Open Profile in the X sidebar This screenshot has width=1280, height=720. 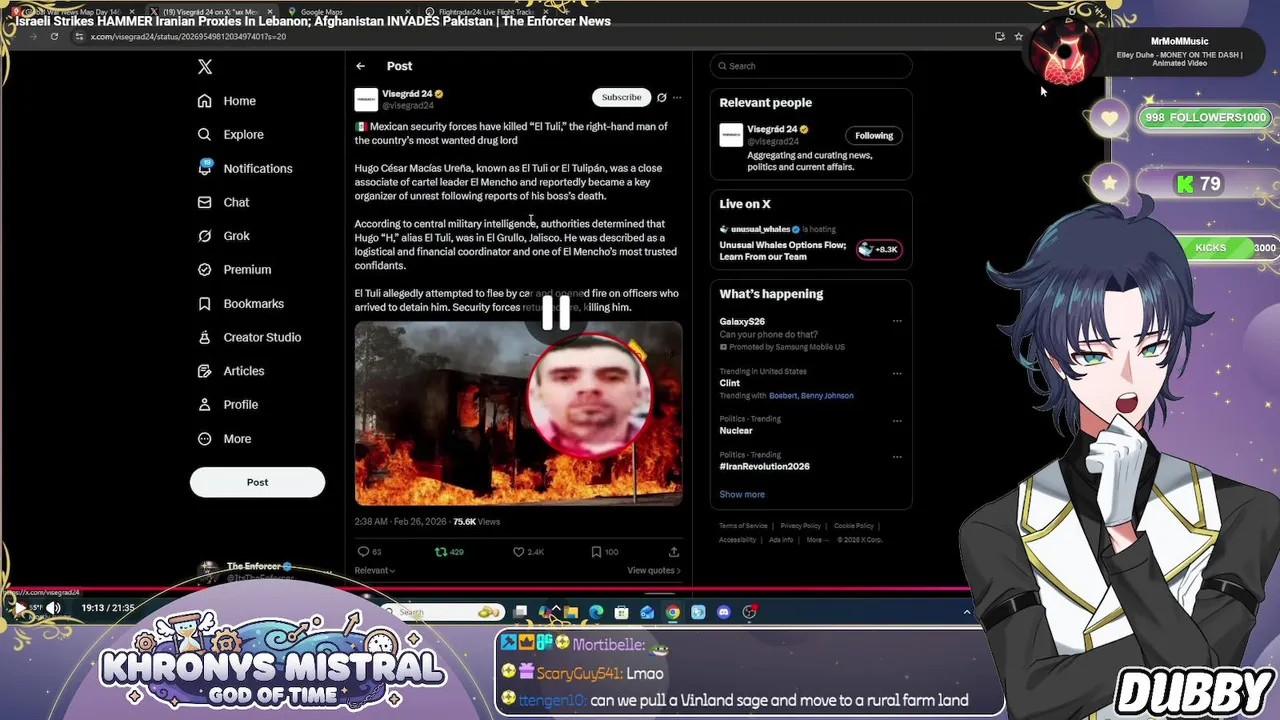pyautogui.click(x=227, y=405)
